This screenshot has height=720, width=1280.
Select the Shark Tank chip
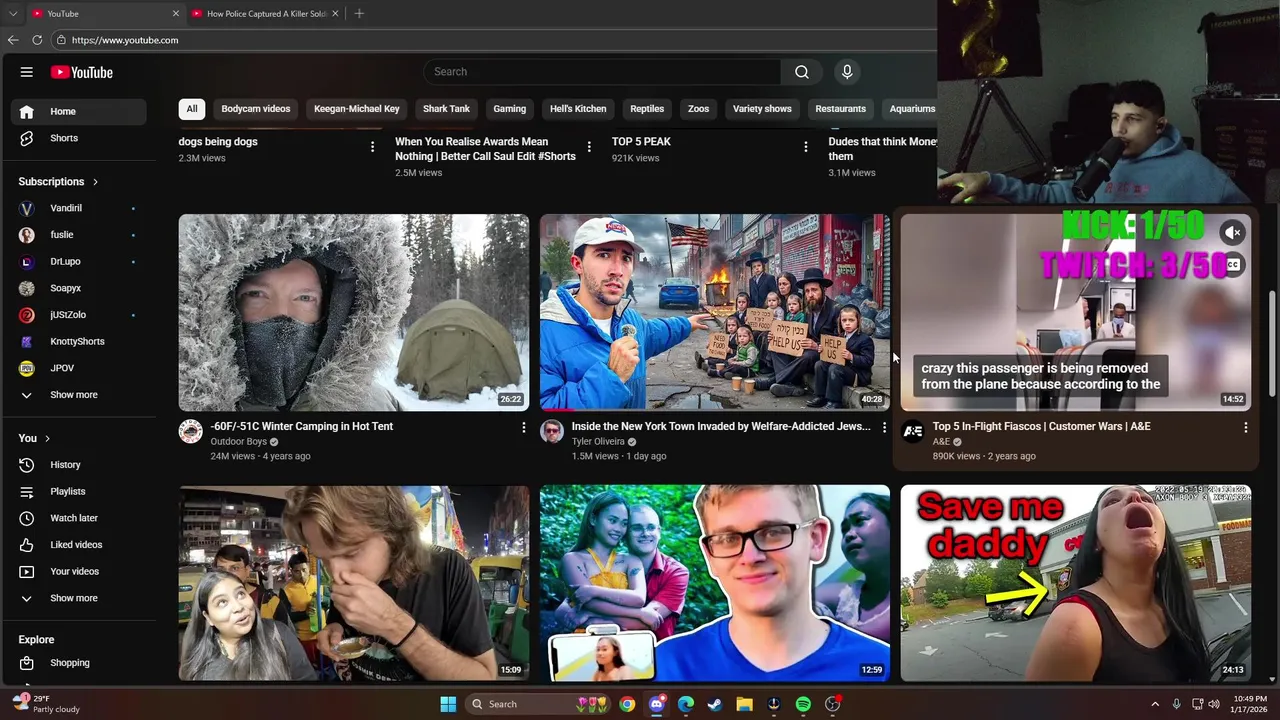(x=446, y=109)
